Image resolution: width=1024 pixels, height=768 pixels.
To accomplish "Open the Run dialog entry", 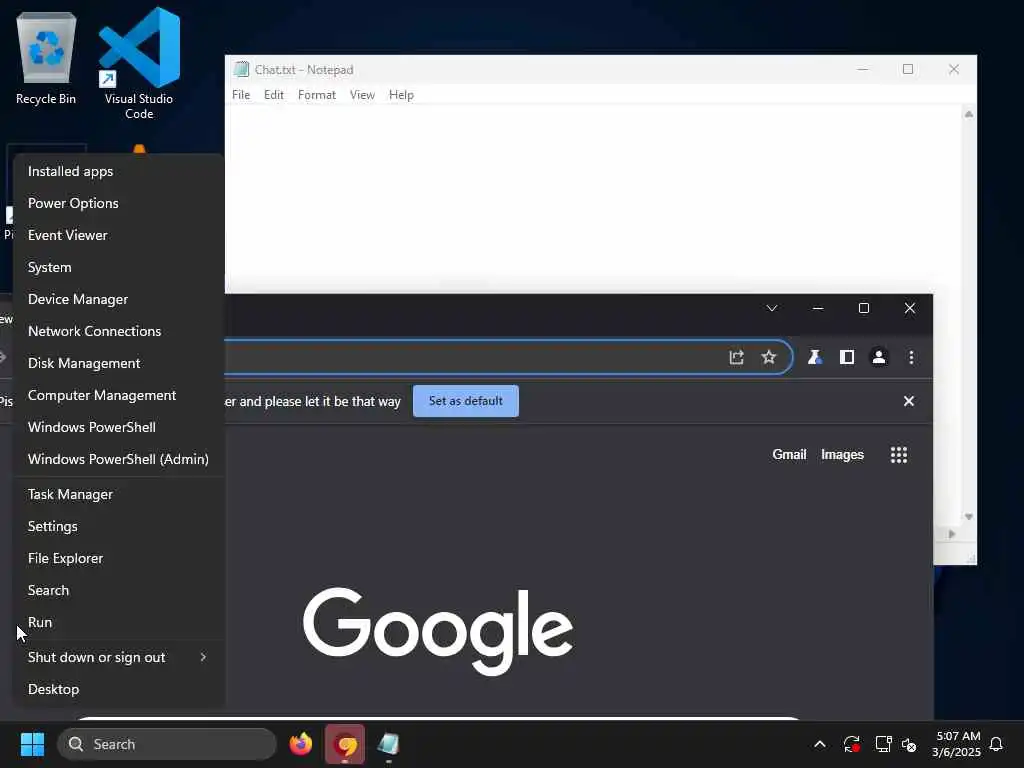I will click(x=119, y=622).
